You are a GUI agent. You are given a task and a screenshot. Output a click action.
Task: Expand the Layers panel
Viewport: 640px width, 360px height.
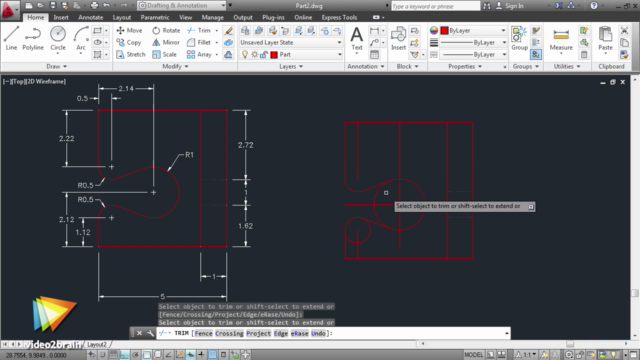pos(291,67)
